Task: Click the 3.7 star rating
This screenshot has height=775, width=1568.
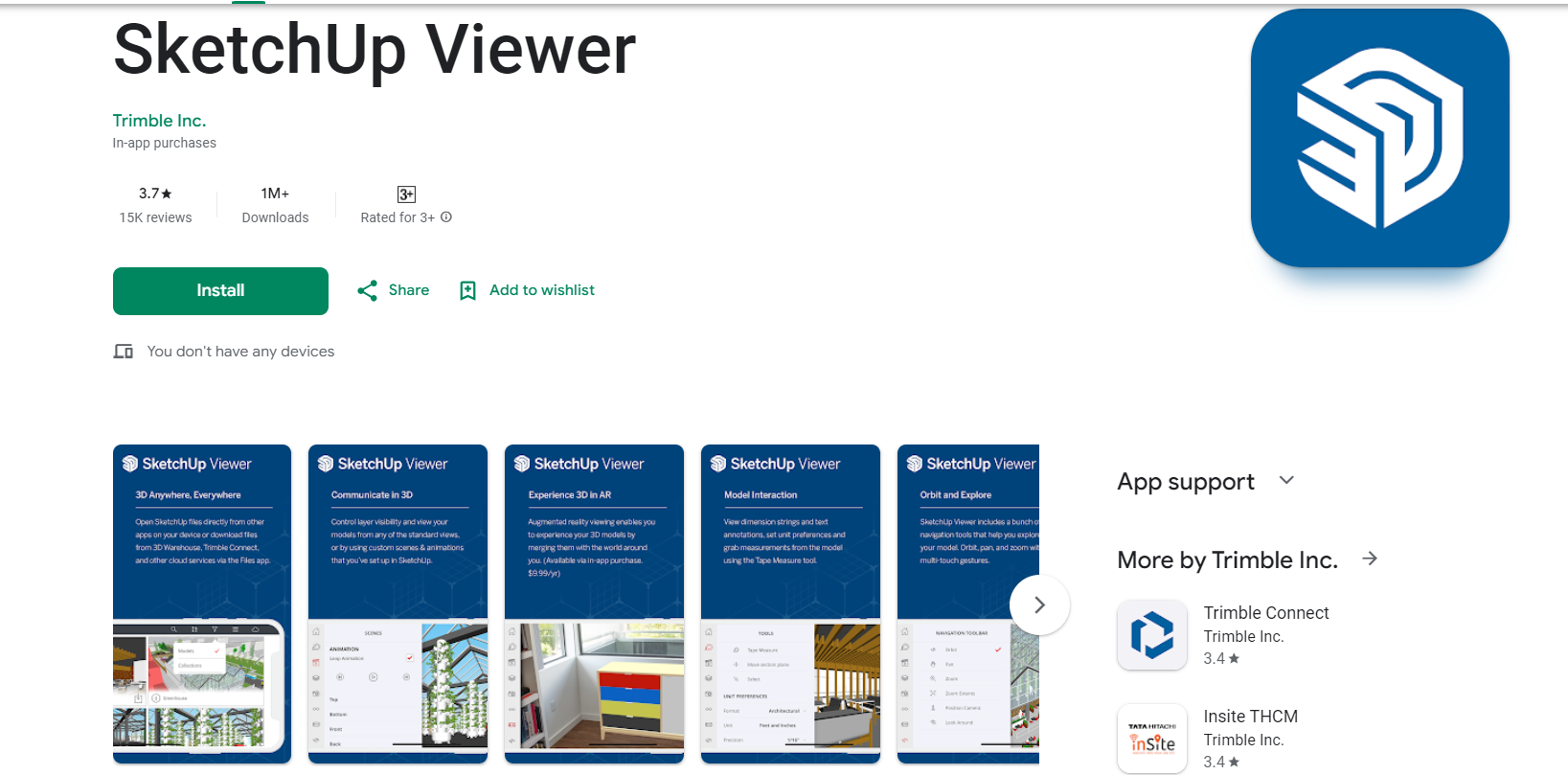Action: pos(155,194)
